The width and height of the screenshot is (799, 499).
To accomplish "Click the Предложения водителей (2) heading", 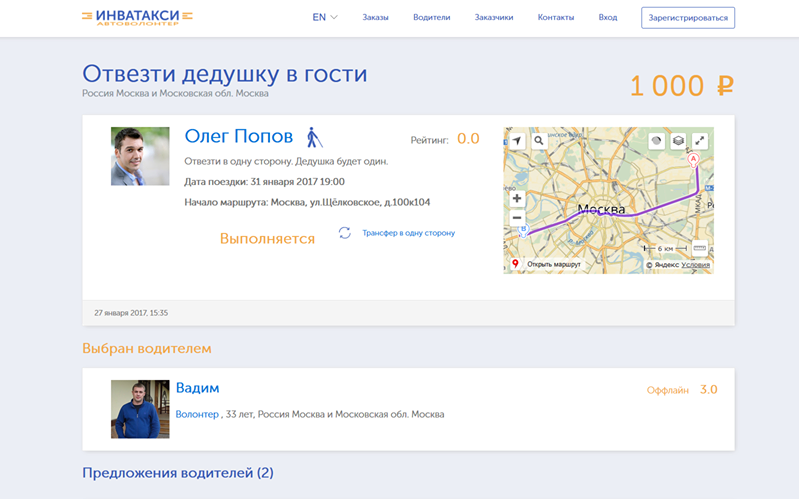I will 178,473.
